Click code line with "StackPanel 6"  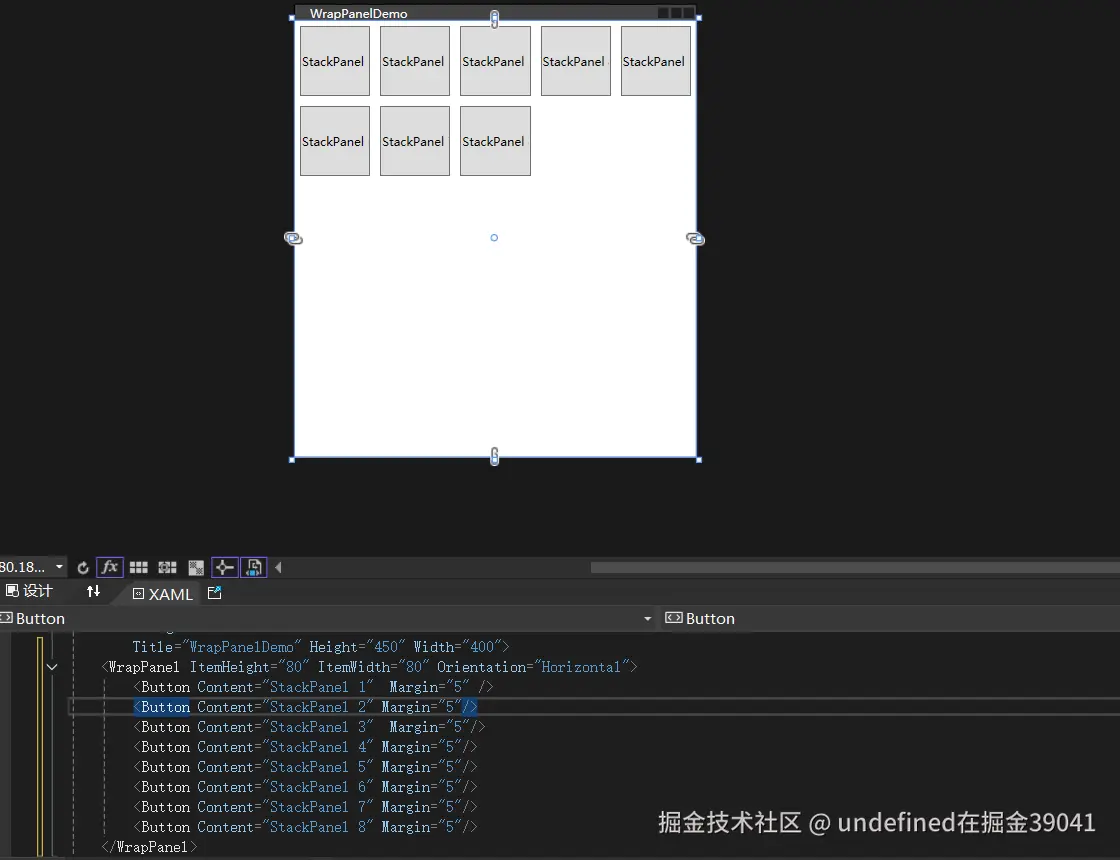305,787
